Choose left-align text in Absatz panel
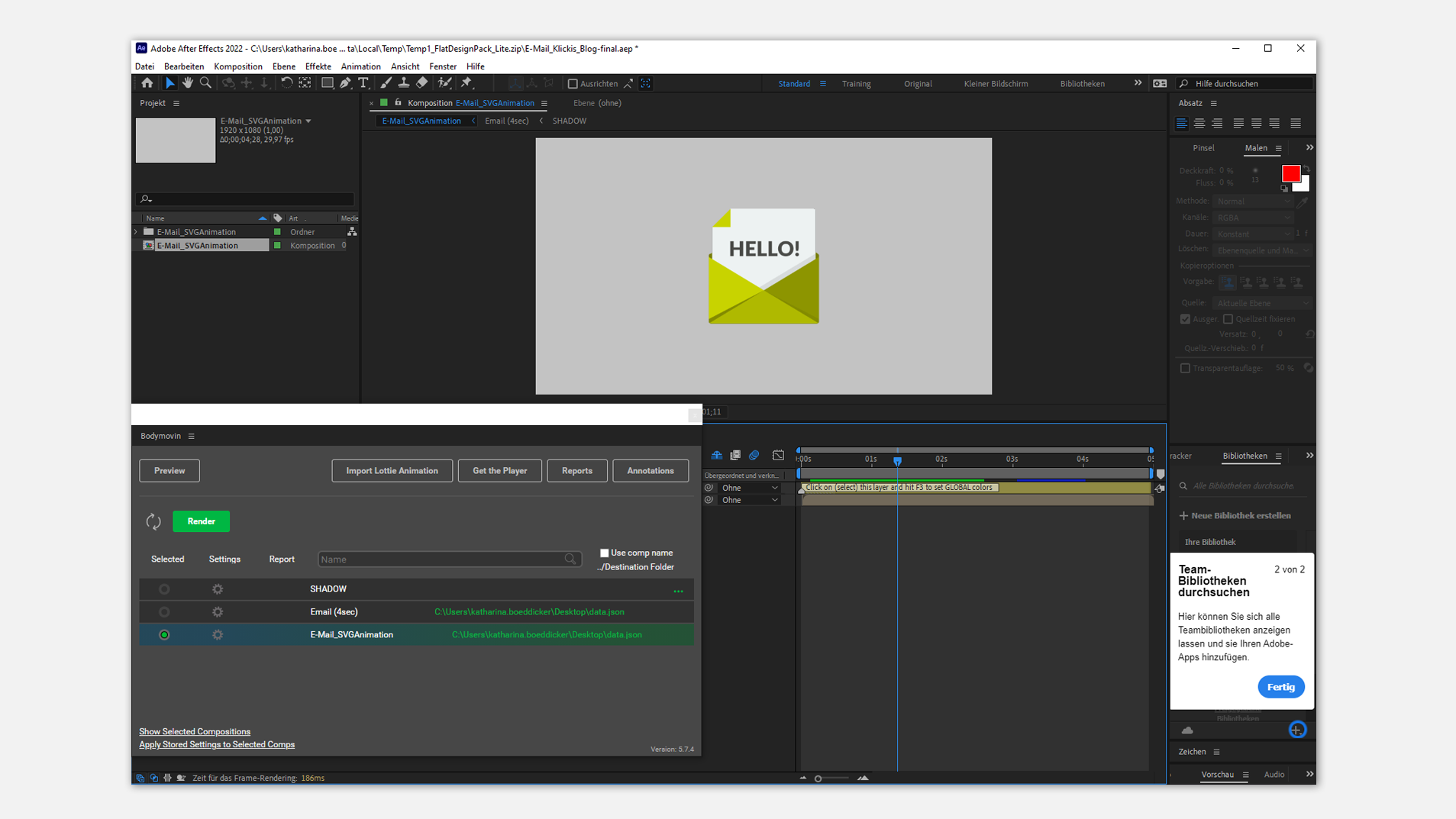The image size is (1456, 819). point(1181,123)
